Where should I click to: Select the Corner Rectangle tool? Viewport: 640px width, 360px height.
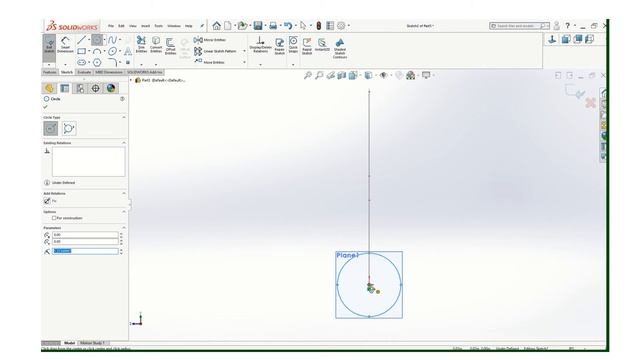[82, 51]
